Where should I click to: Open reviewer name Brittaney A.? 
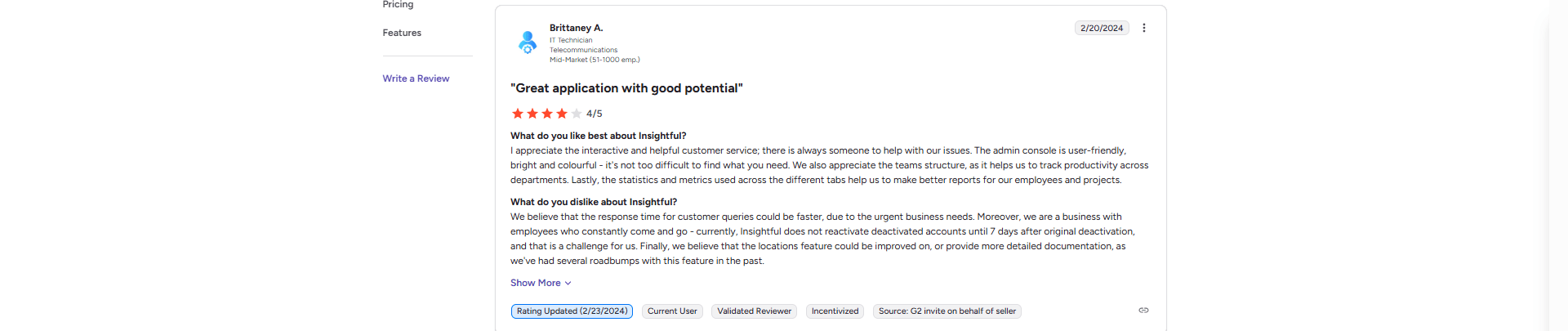point(576,28)
